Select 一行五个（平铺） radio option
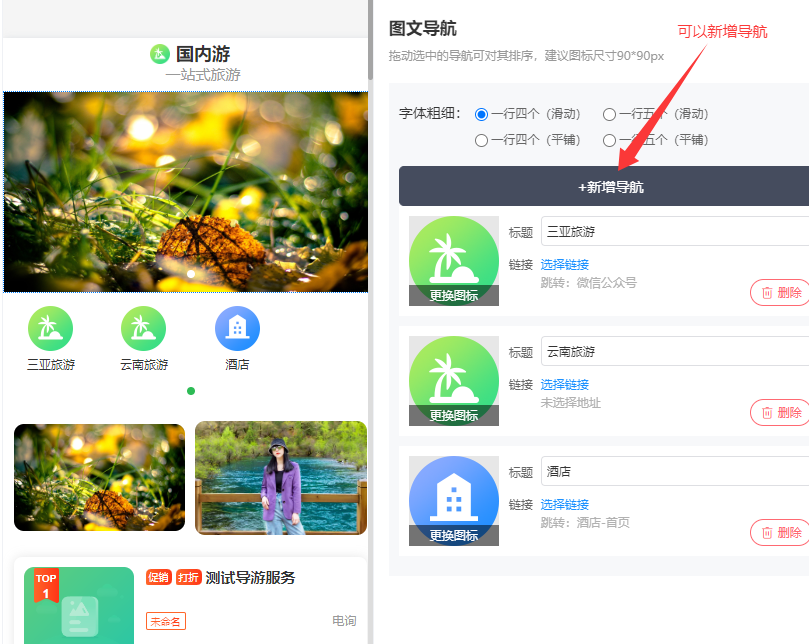809x644 pixels. [x=609, y=140]
